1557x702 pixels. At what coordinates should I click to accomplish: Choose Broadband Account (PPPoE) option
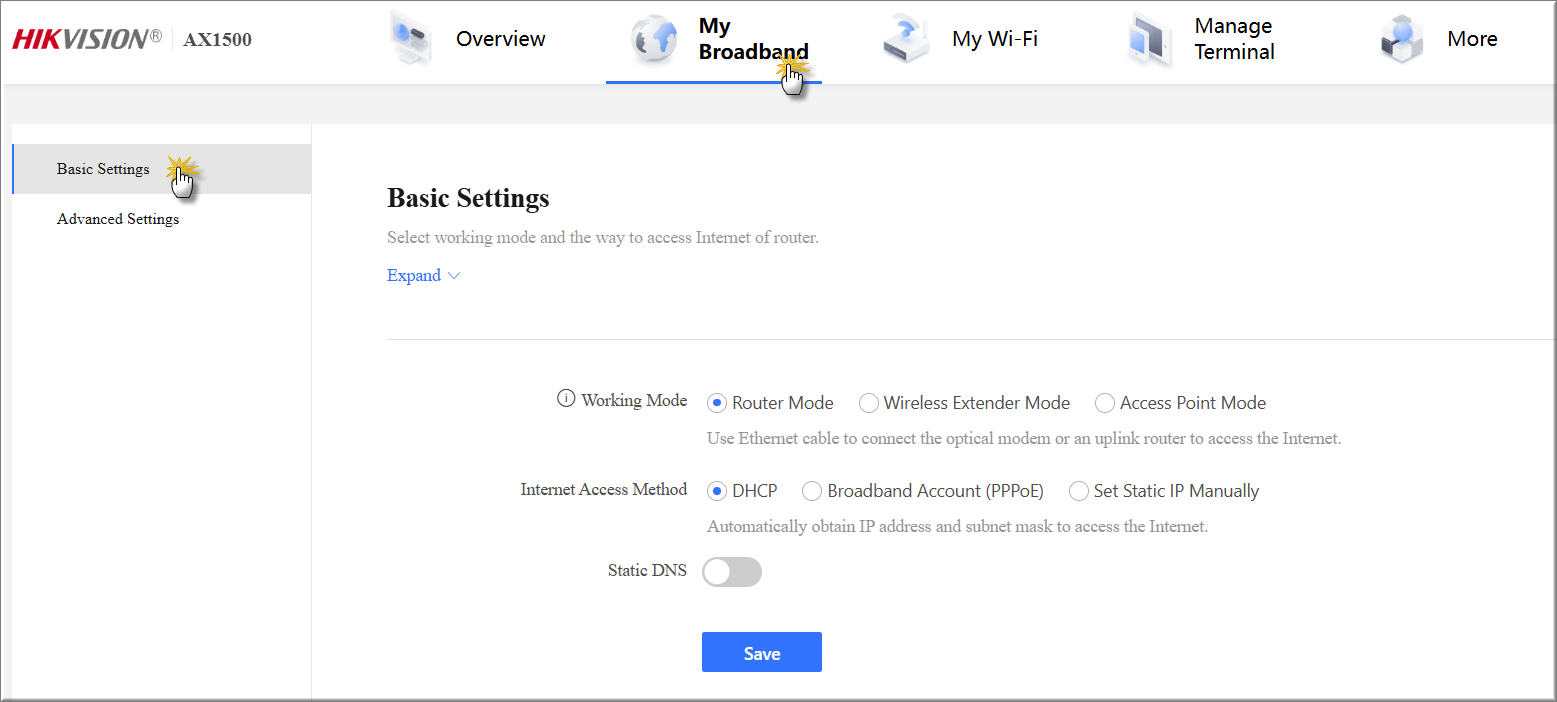812,491
